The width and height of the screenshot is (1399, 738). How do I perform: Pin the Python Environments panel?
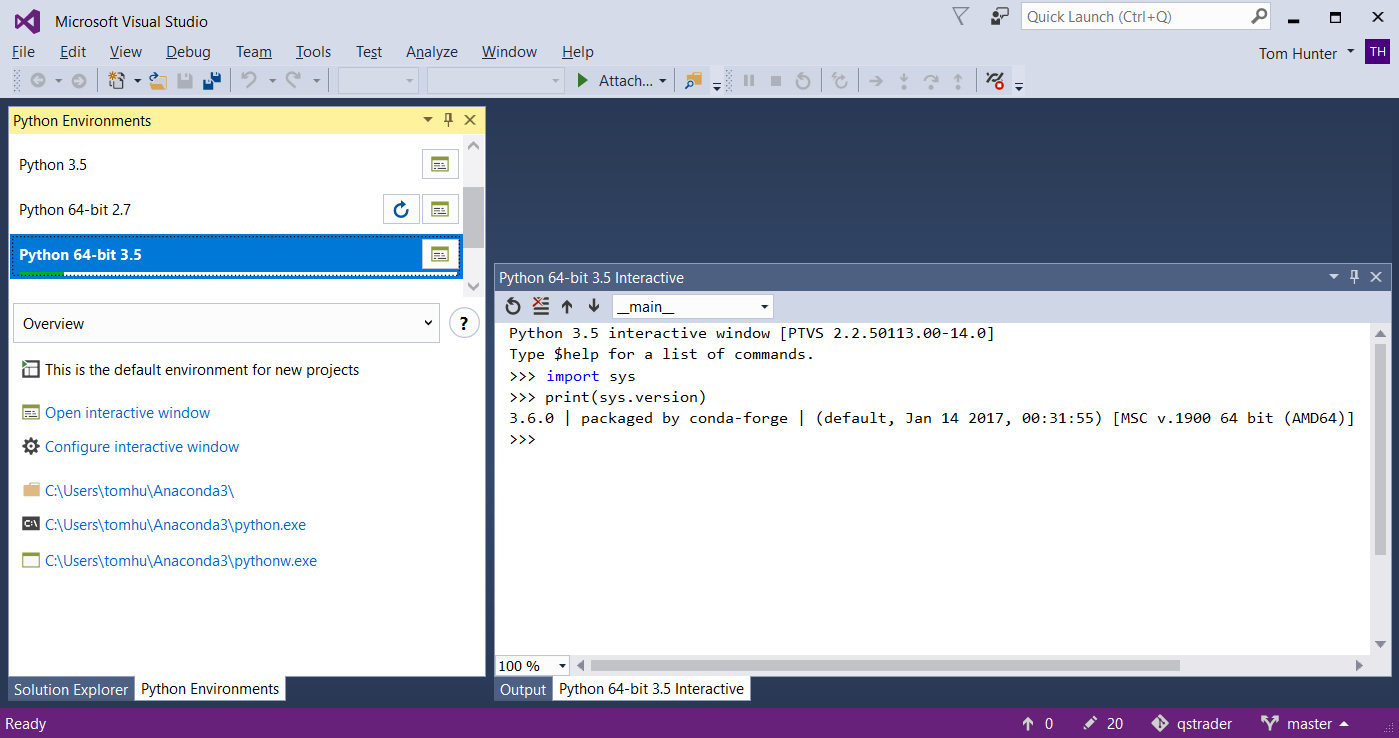[x=449, y=120]
